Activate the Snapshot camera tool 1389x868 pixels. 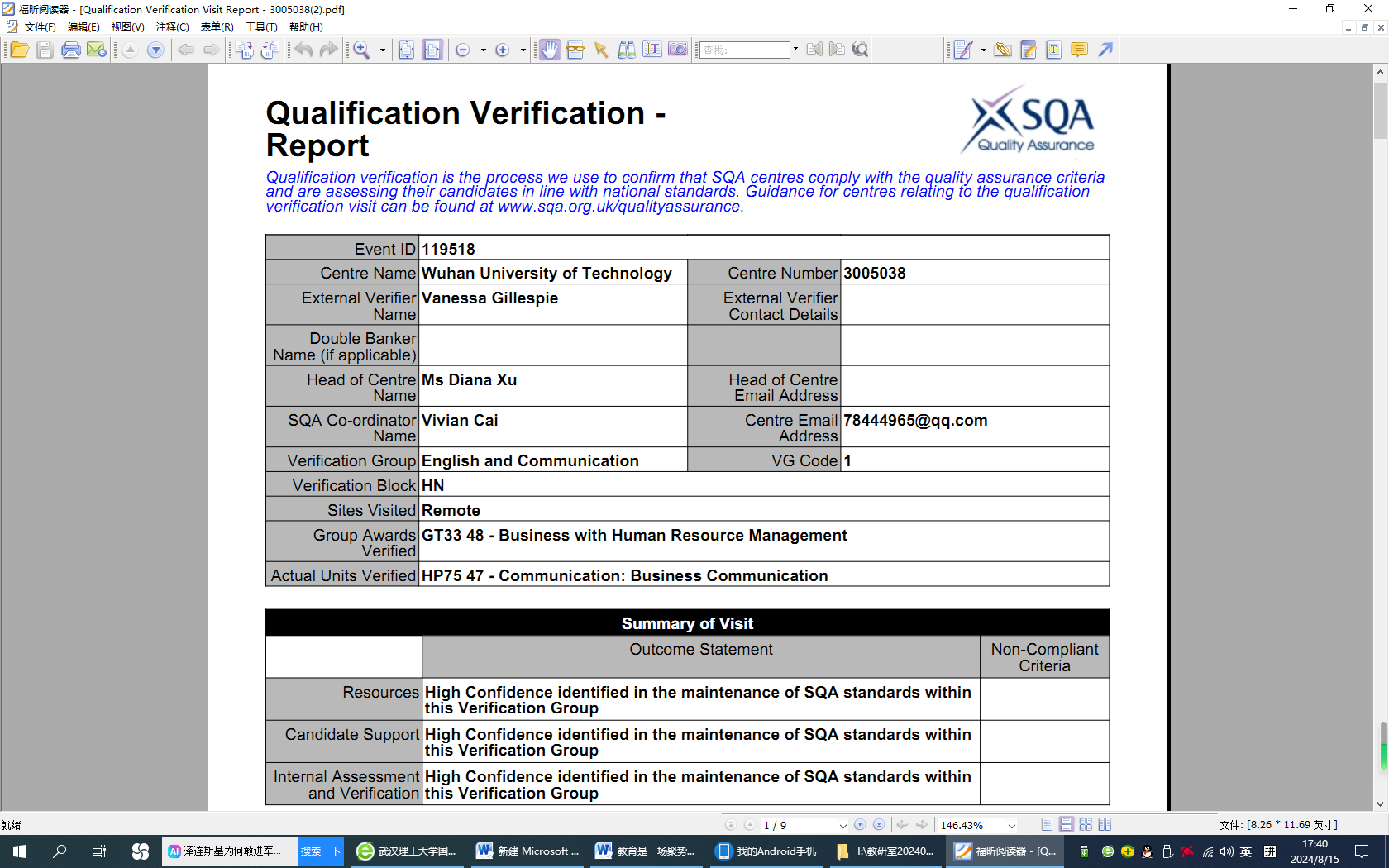(678, 50)
